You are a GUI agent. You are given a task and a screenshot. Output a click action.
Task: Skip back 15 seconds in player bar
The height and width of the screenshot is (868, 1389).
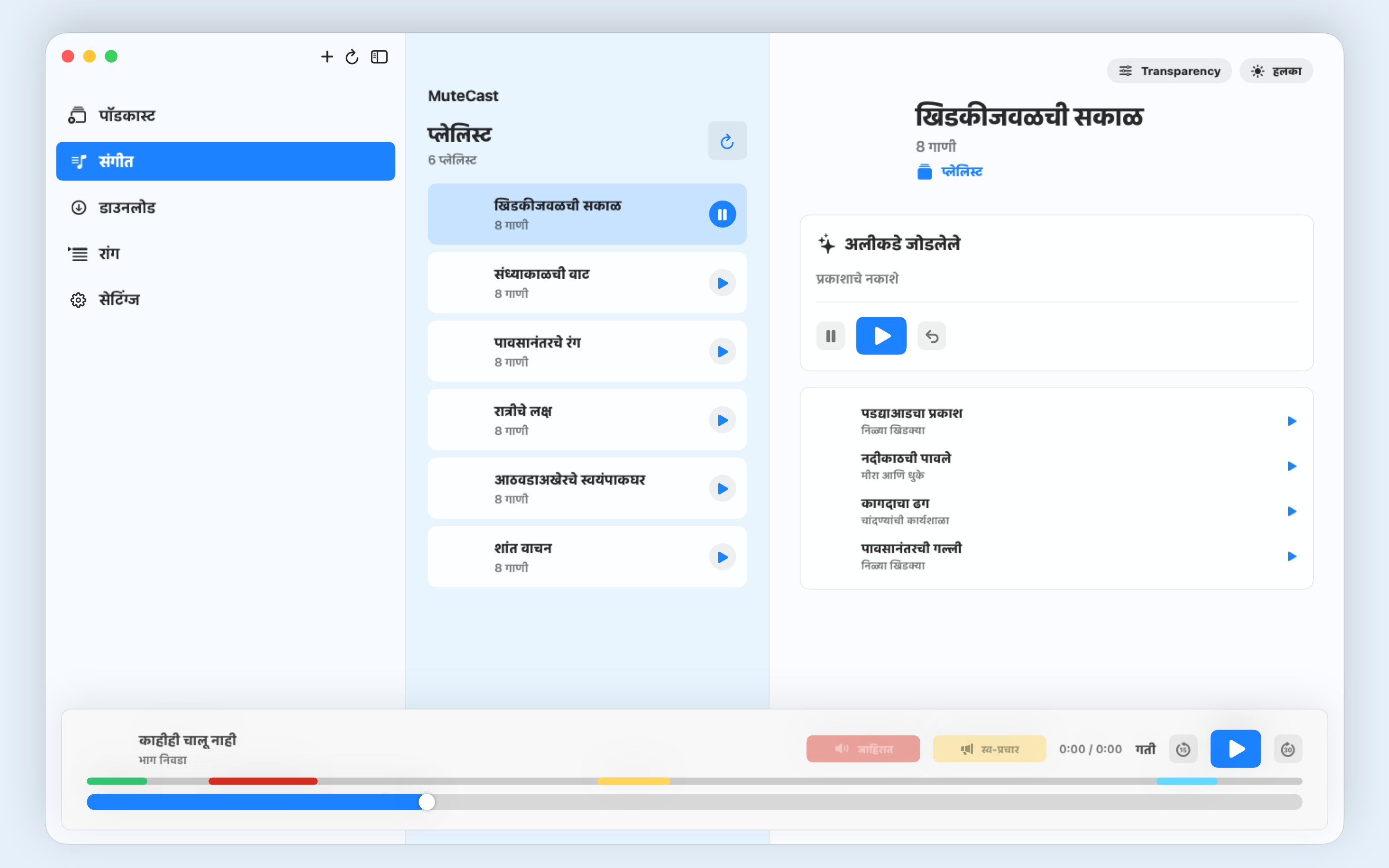click(x=1183, y=748)
